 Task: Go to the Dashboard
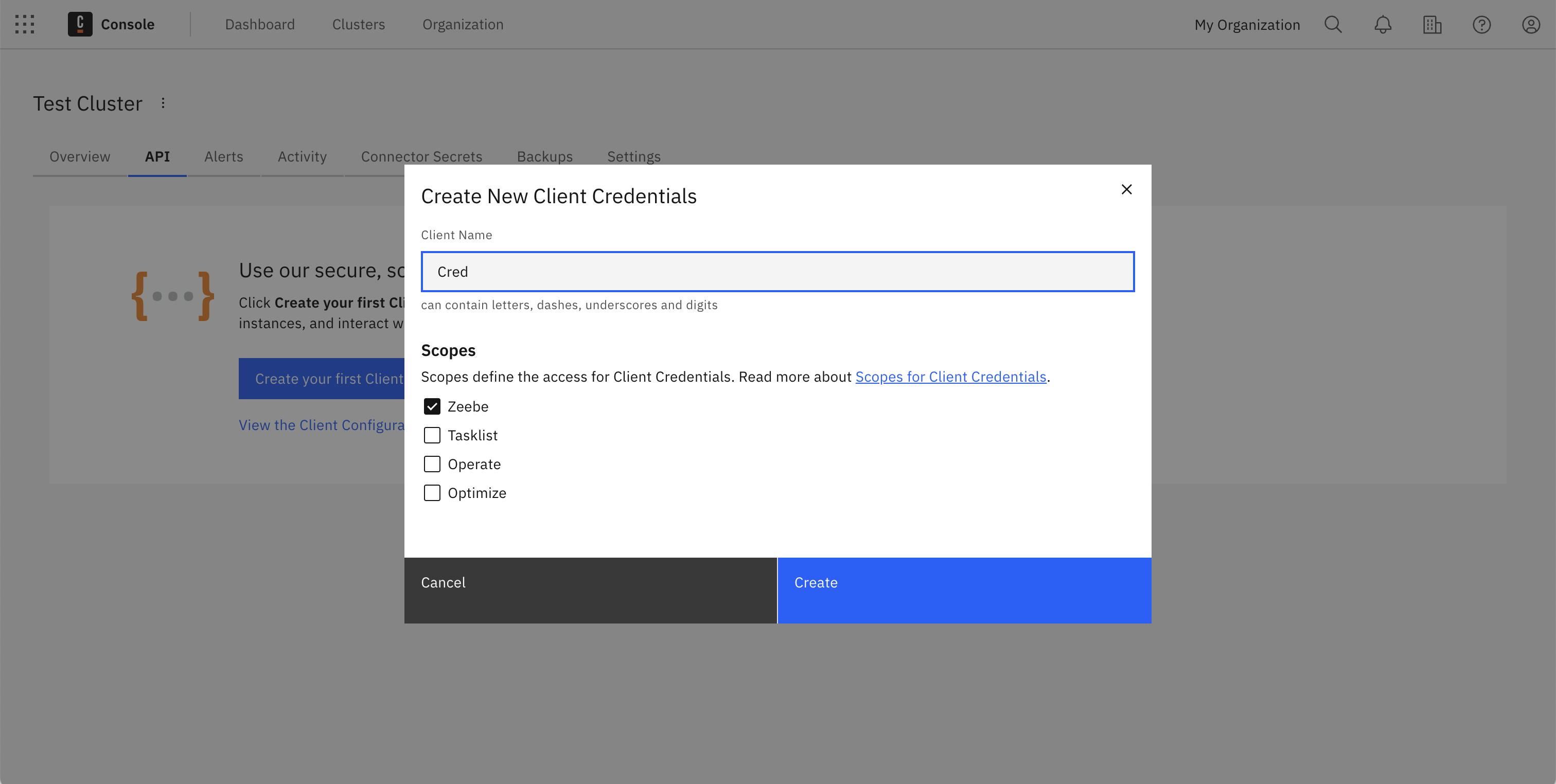pos(260,24)
